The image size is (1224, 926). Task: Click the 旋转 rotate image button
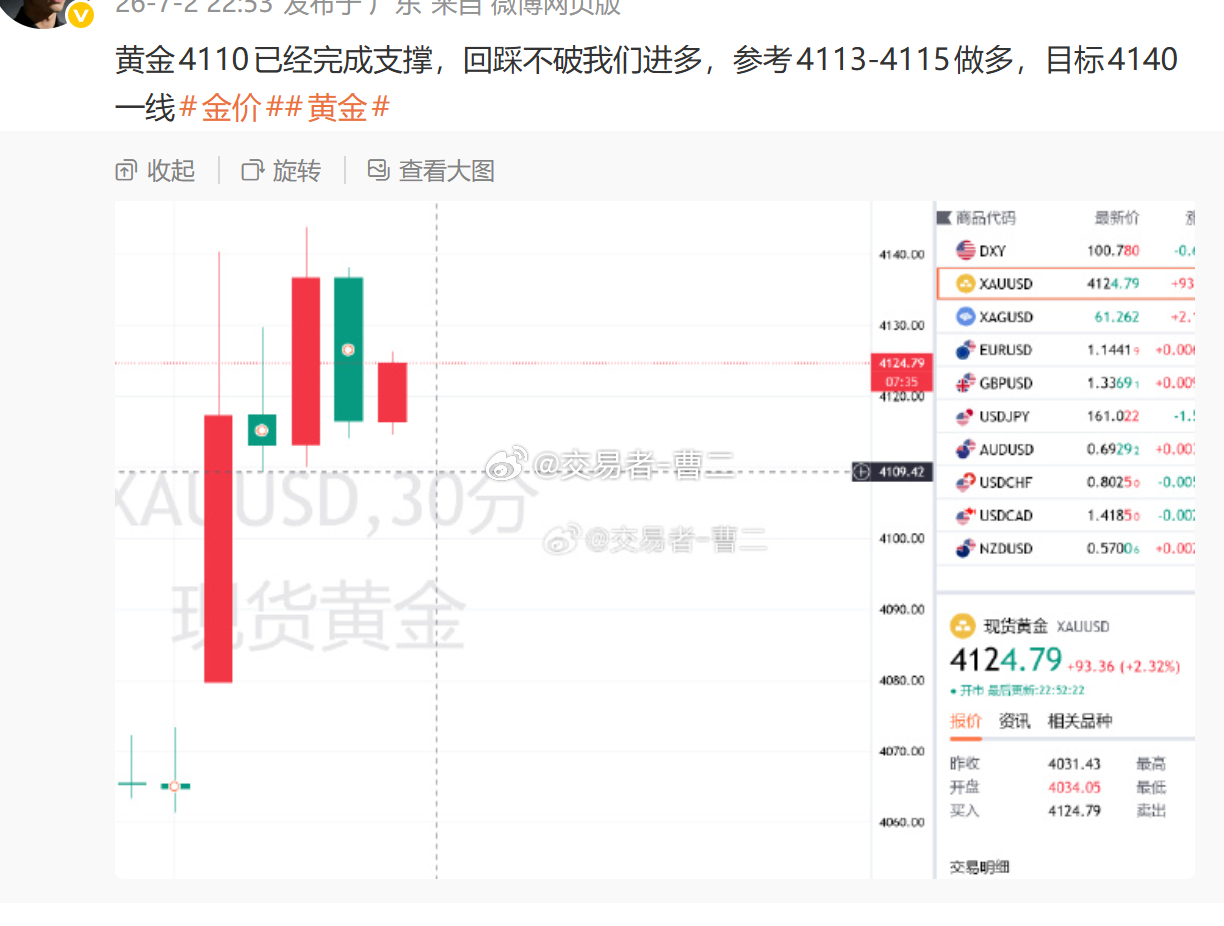coord(281,171)
